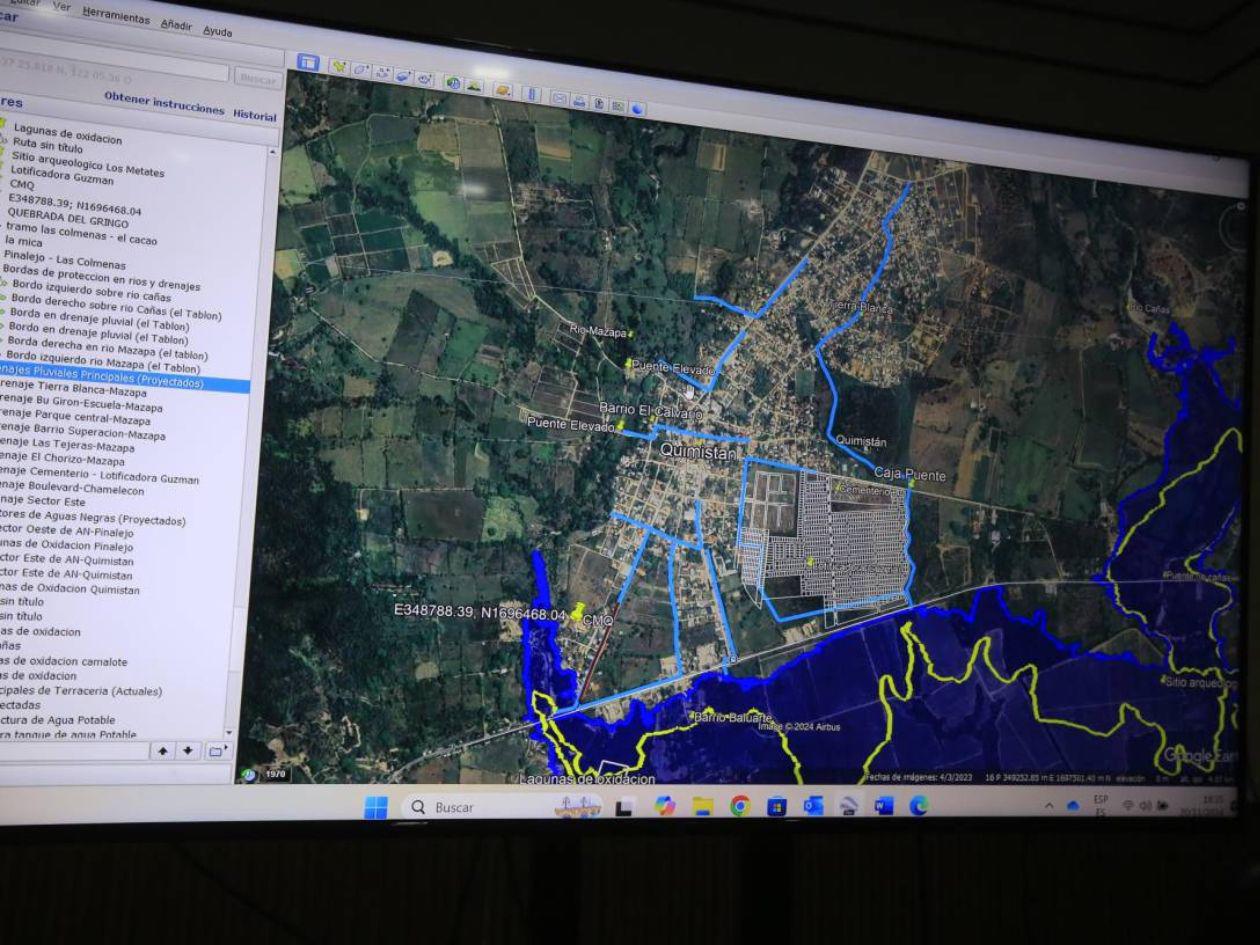Select Sitio arqueologico Los Metates in list
The height and width of the screenshot is (945, 1260).
(87, 167)
